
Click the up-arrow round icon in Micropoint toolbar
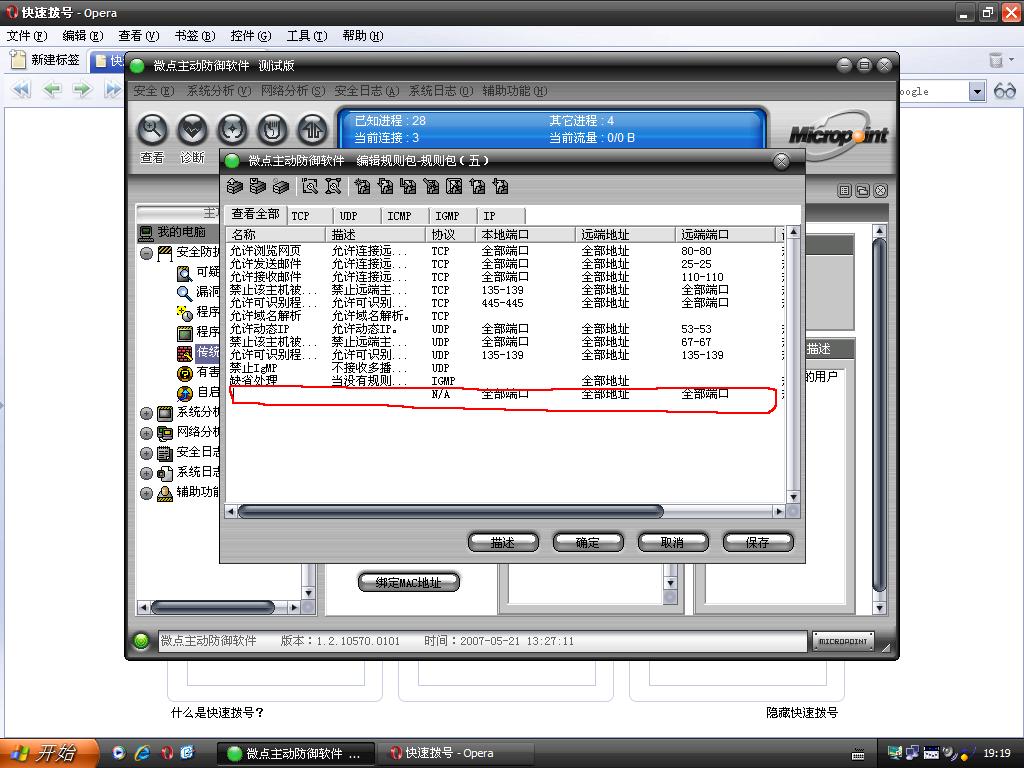click(313, 130)
